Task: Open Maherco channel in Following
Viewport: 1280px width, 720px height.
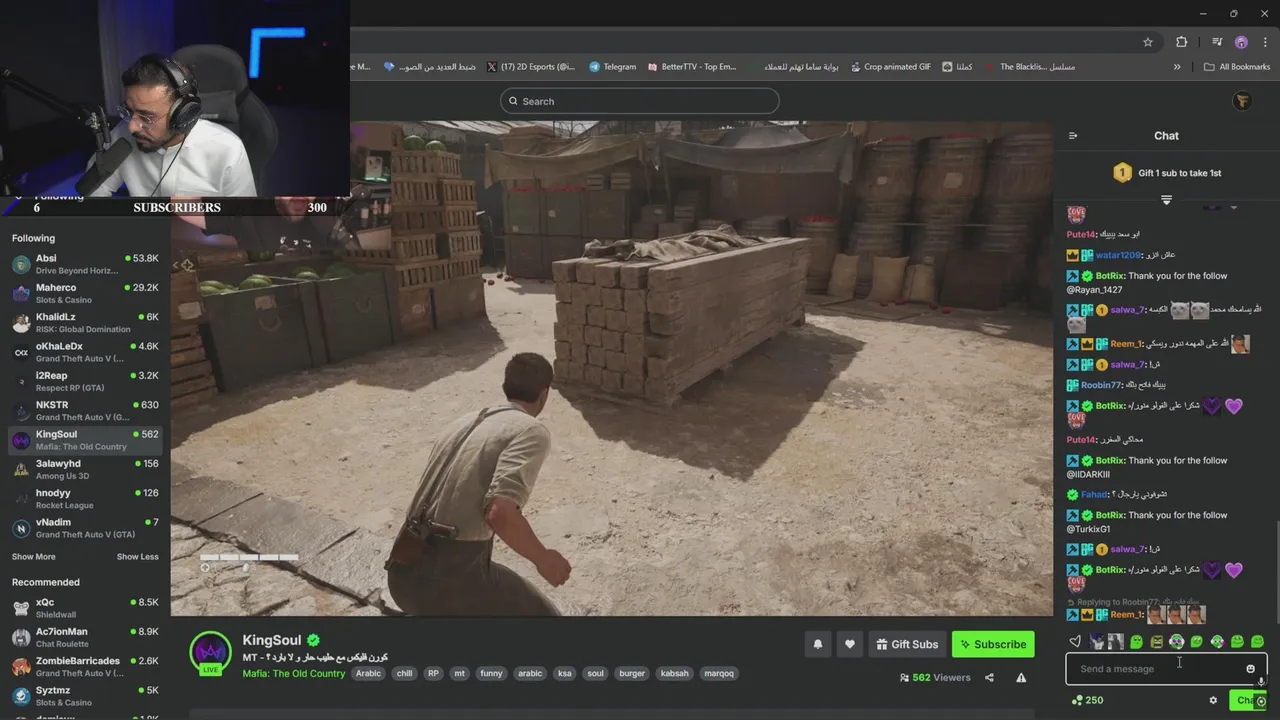Action: [85, 293]
